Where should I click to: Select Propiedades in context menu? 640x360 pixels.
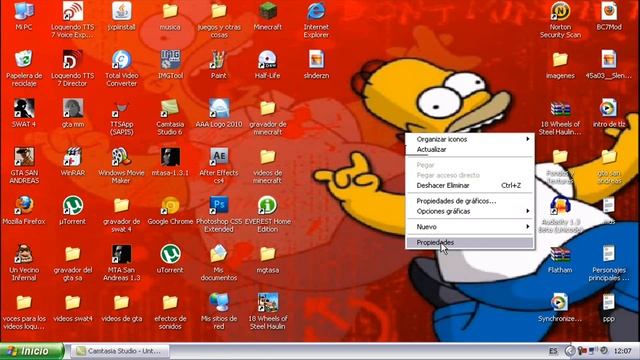click(470, 242)
